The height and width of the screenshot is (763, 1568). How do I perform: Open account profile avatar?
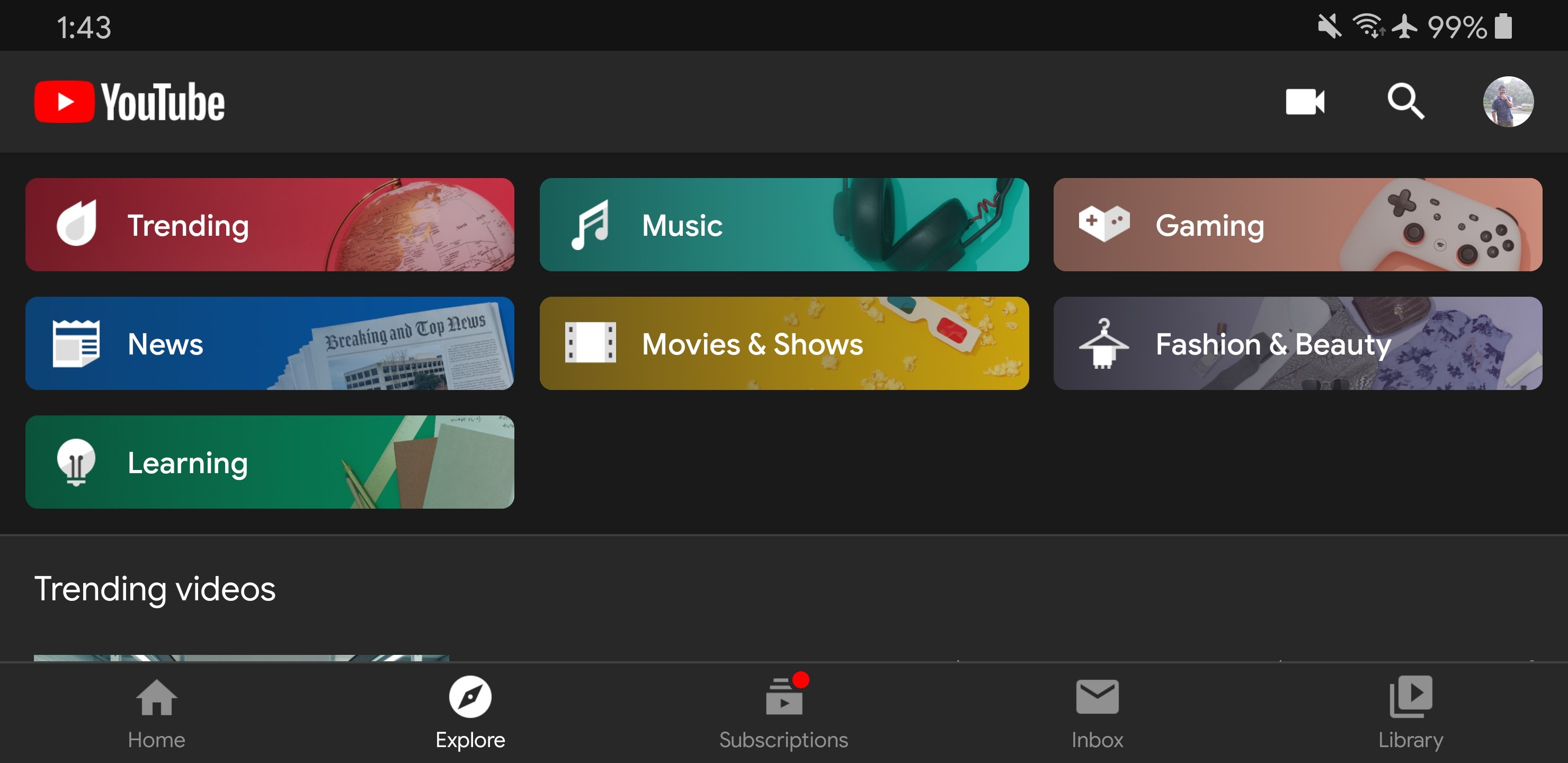1507,102
